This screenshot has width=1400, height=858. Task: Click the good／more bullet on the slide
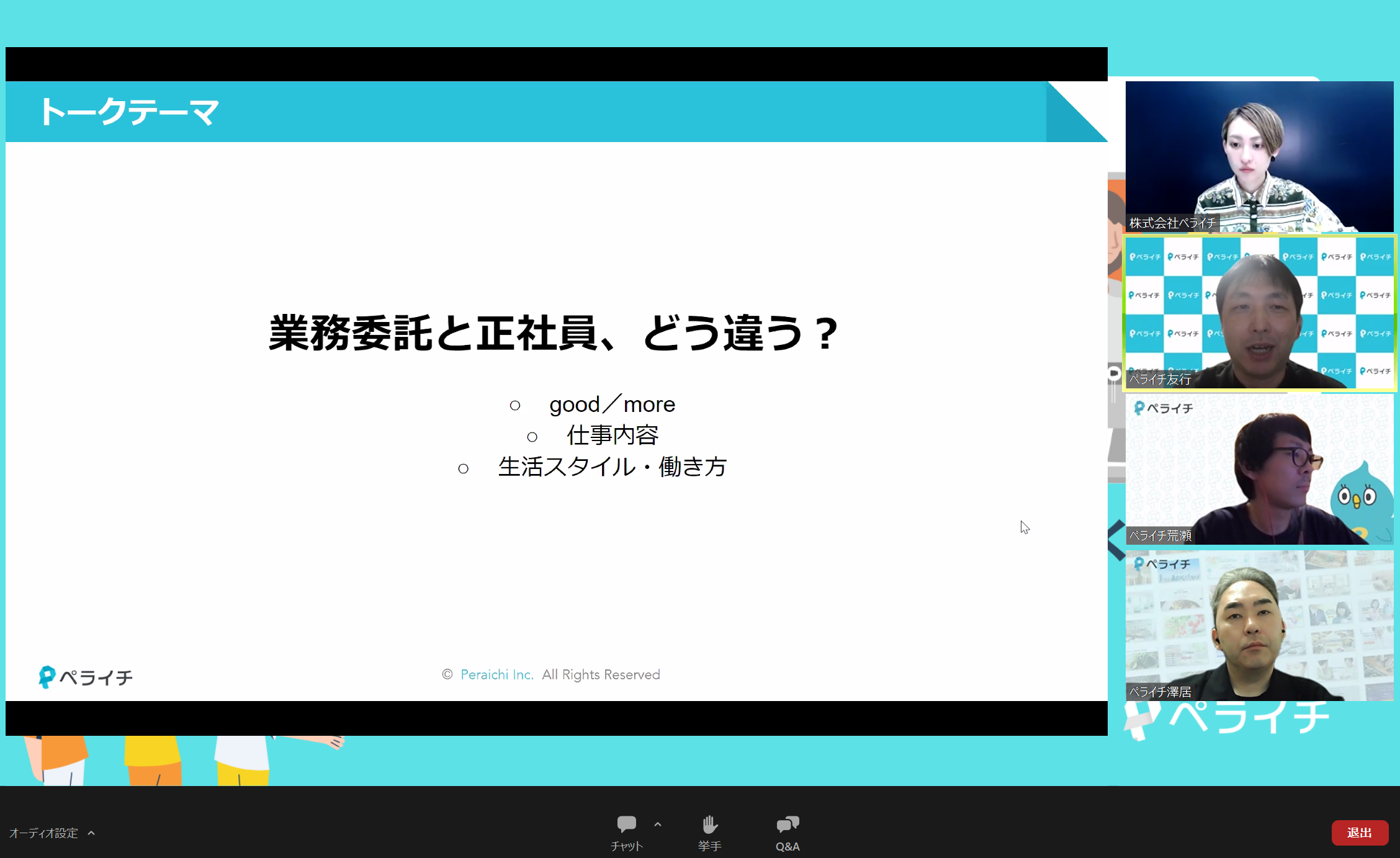pyautogui.click(x=611, y=404)
